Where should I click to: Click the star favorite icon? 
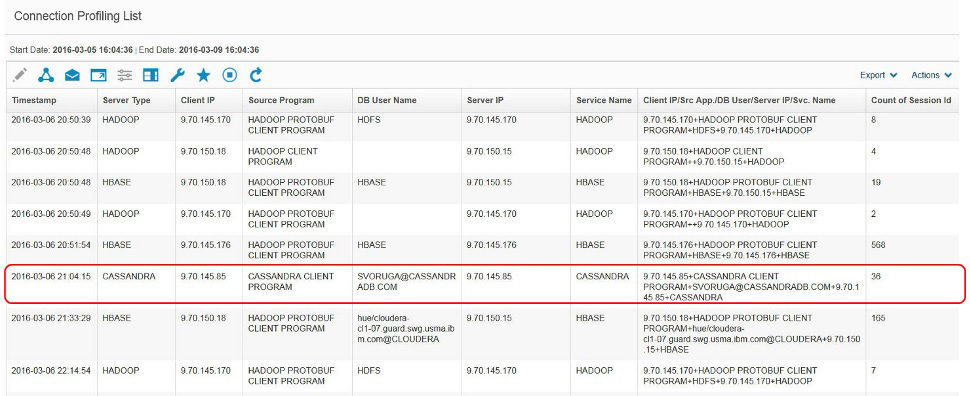[204, 75]
